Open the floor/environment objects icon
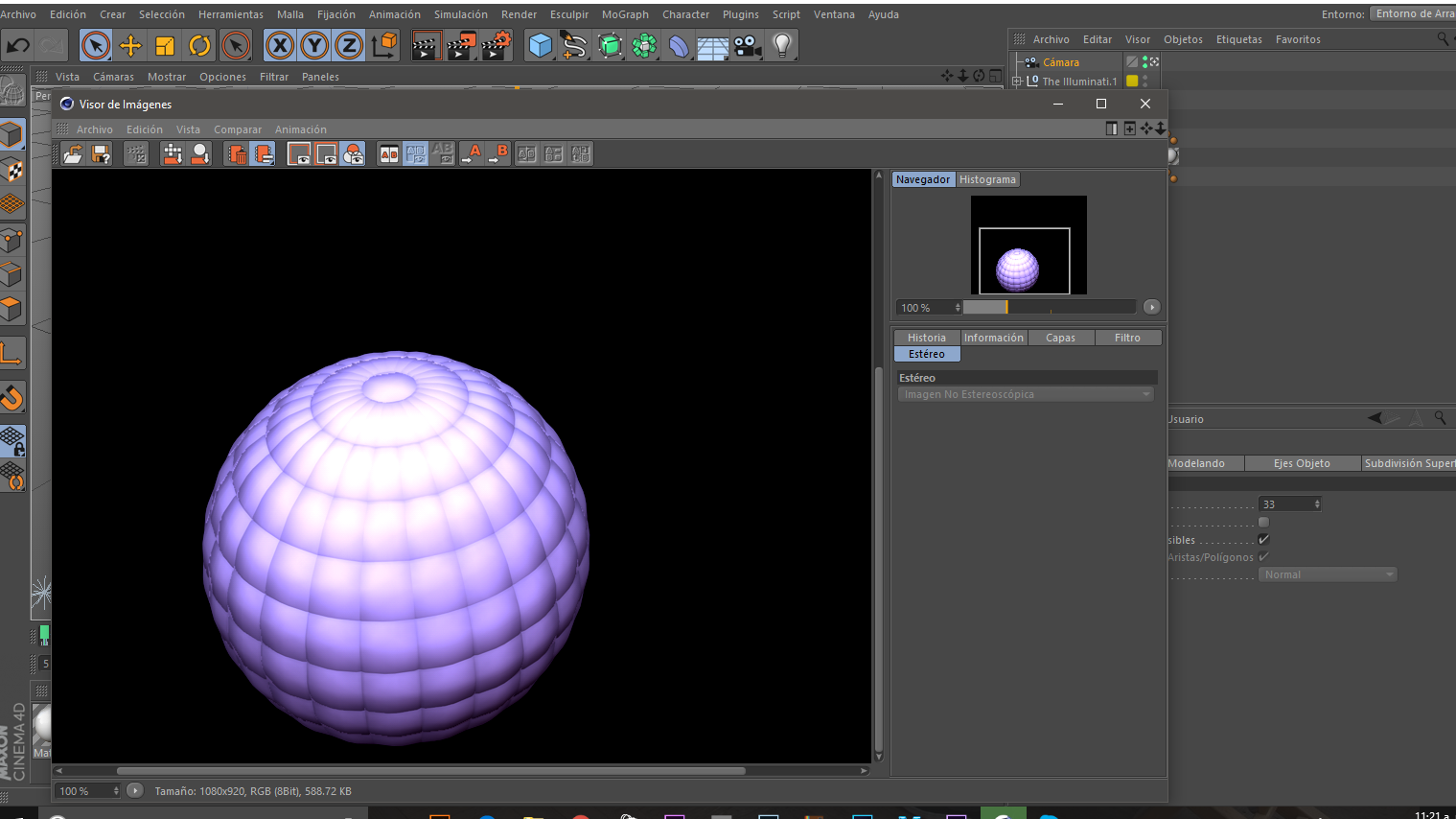 (x=713, y=45)
